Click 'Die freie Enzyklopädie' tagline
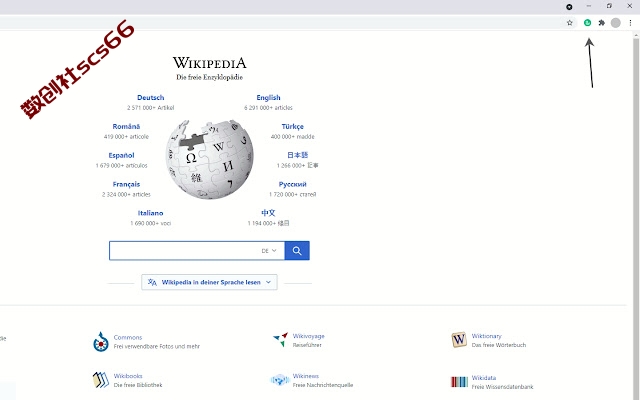640x400 pixels. (209, 77)
